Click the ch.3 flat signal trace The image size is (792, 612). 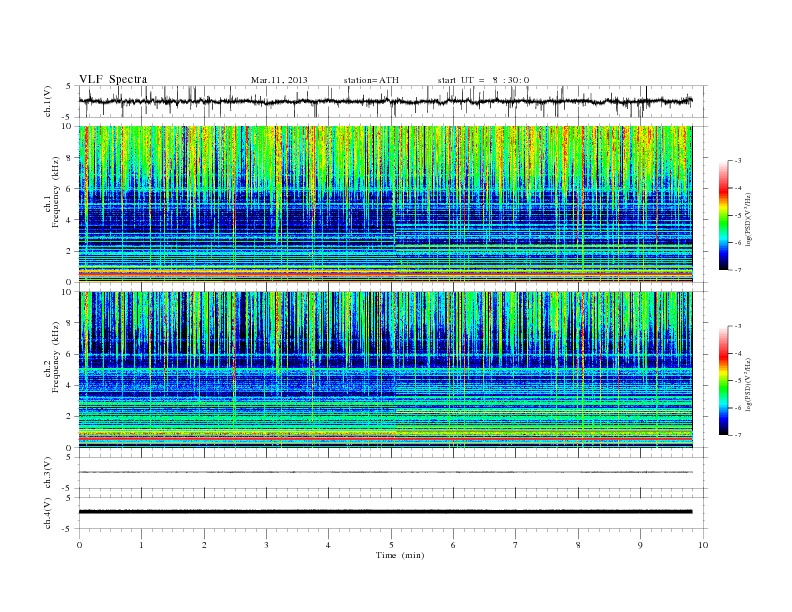[x=385, y=472]
